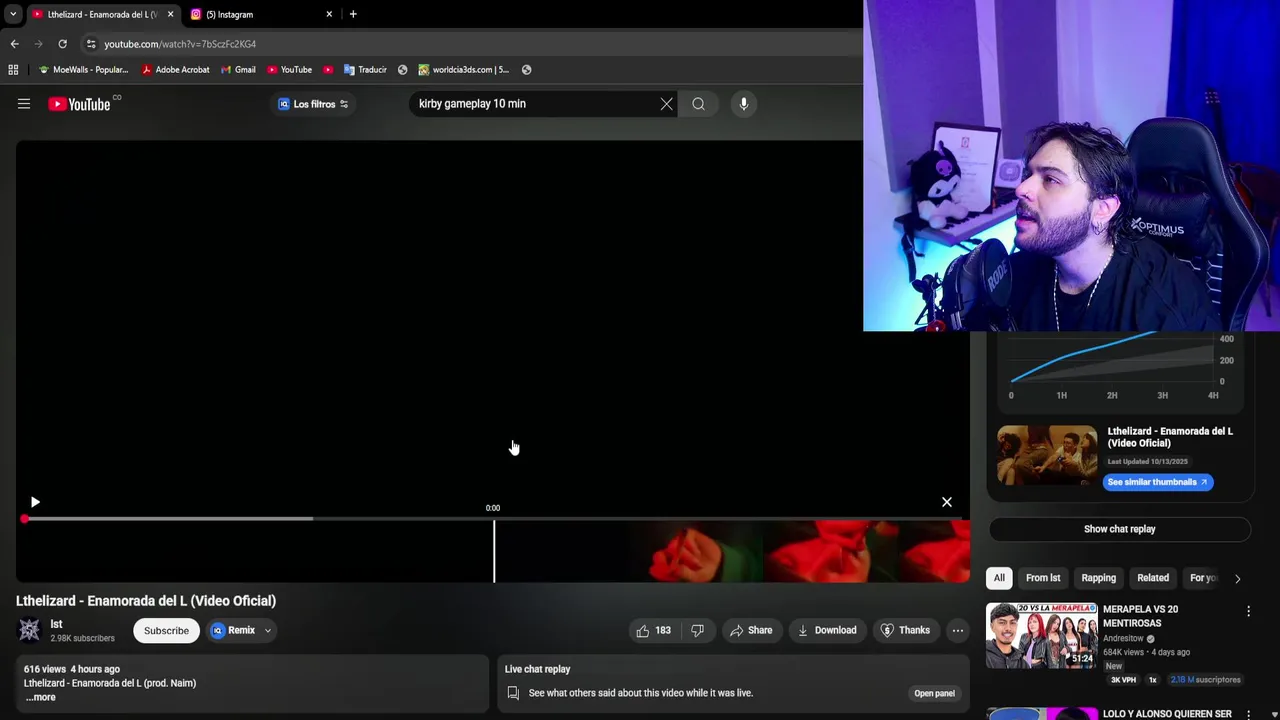Open the Adobe Acrobat bookmark
This screenshot has height=720, width=1280.
pos(176,70)
